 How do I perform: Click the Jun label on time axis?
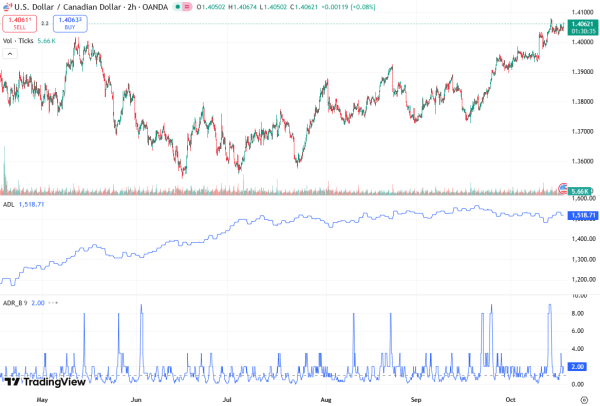pyautogui.click(x=137, y=398)
